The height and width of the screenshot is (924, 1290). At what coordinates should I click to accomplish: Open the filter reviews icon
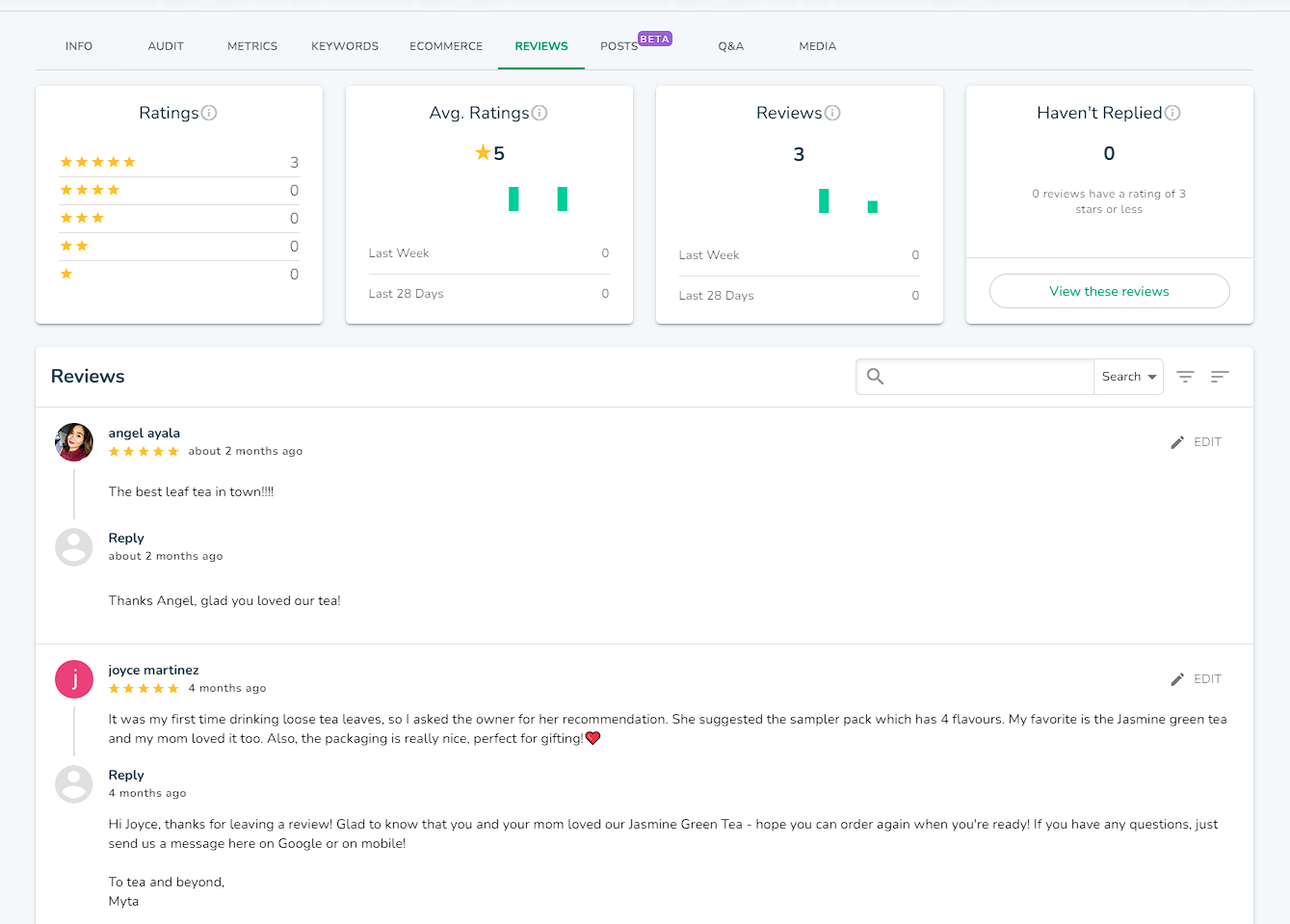tap(1185, 377)
